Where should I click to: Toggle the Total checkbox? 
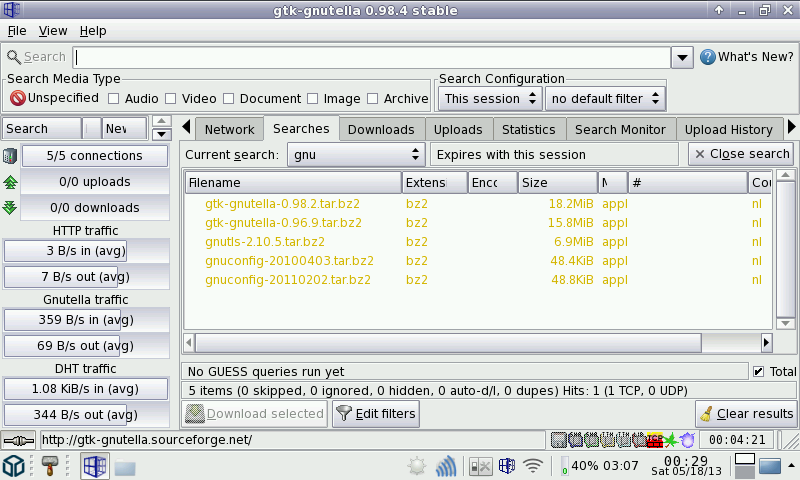(x=758, y=372)
